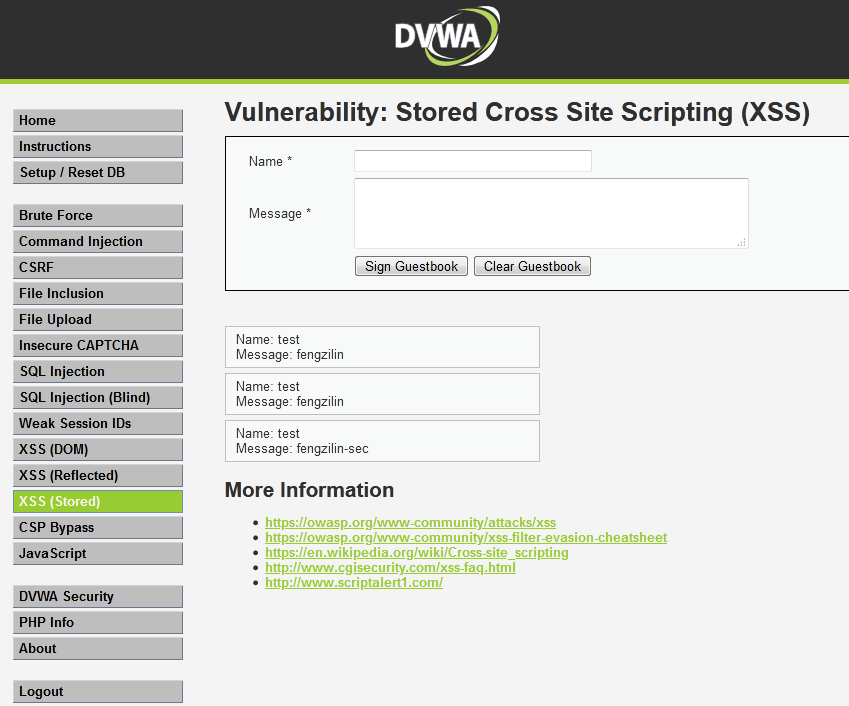This screenshot has height=706, width=849.
Task: Go to Setup / Reset DB
Action: click(98, 173)
